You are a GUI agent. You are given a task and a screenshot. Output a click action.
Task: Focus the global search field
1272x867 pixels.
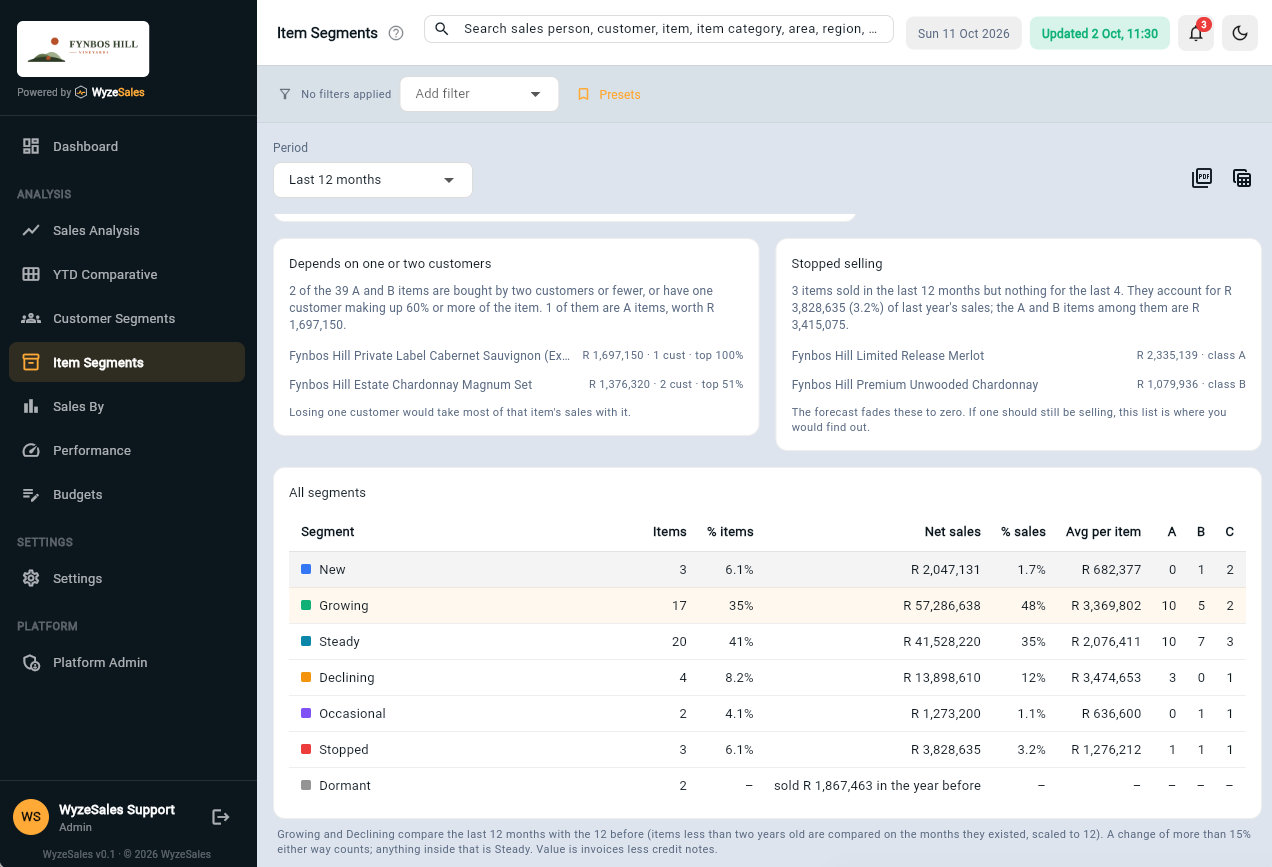[659, 29]
